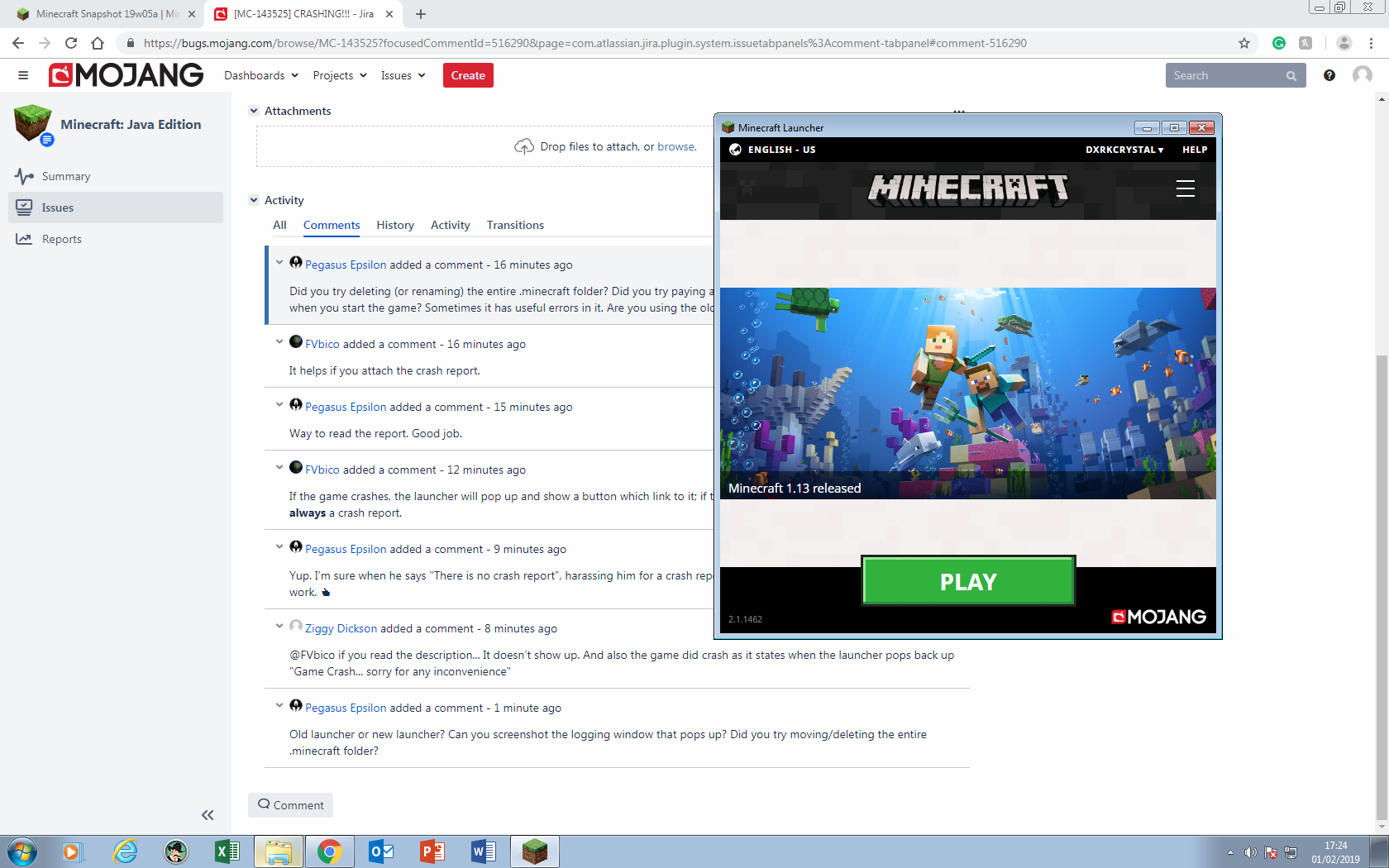Close the MC-143525 Jira tab

tap(389, 14)
